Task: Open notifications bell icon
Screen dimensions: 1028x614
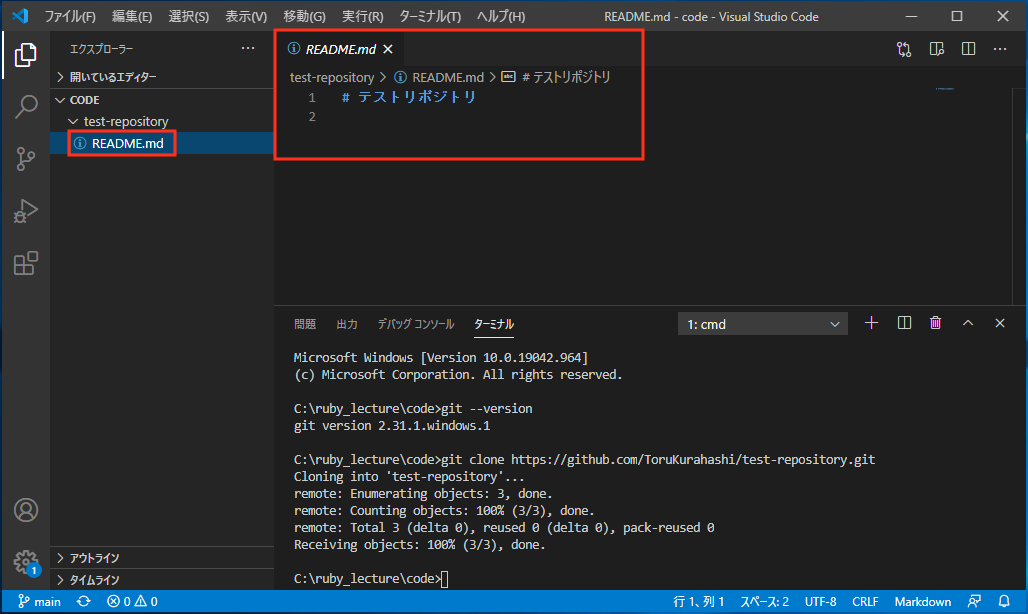Action: click(1004, 602)
